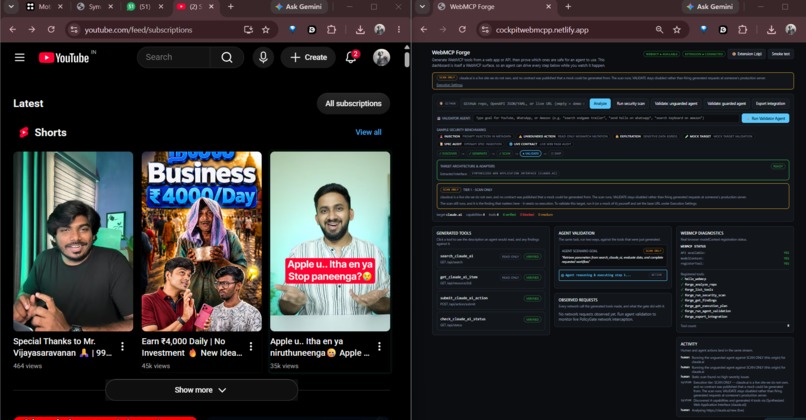Image resolution: width=806 pixels, height=420 pixels.
Task: Close the (51) browser tab
Action: (x=161, y=7)
